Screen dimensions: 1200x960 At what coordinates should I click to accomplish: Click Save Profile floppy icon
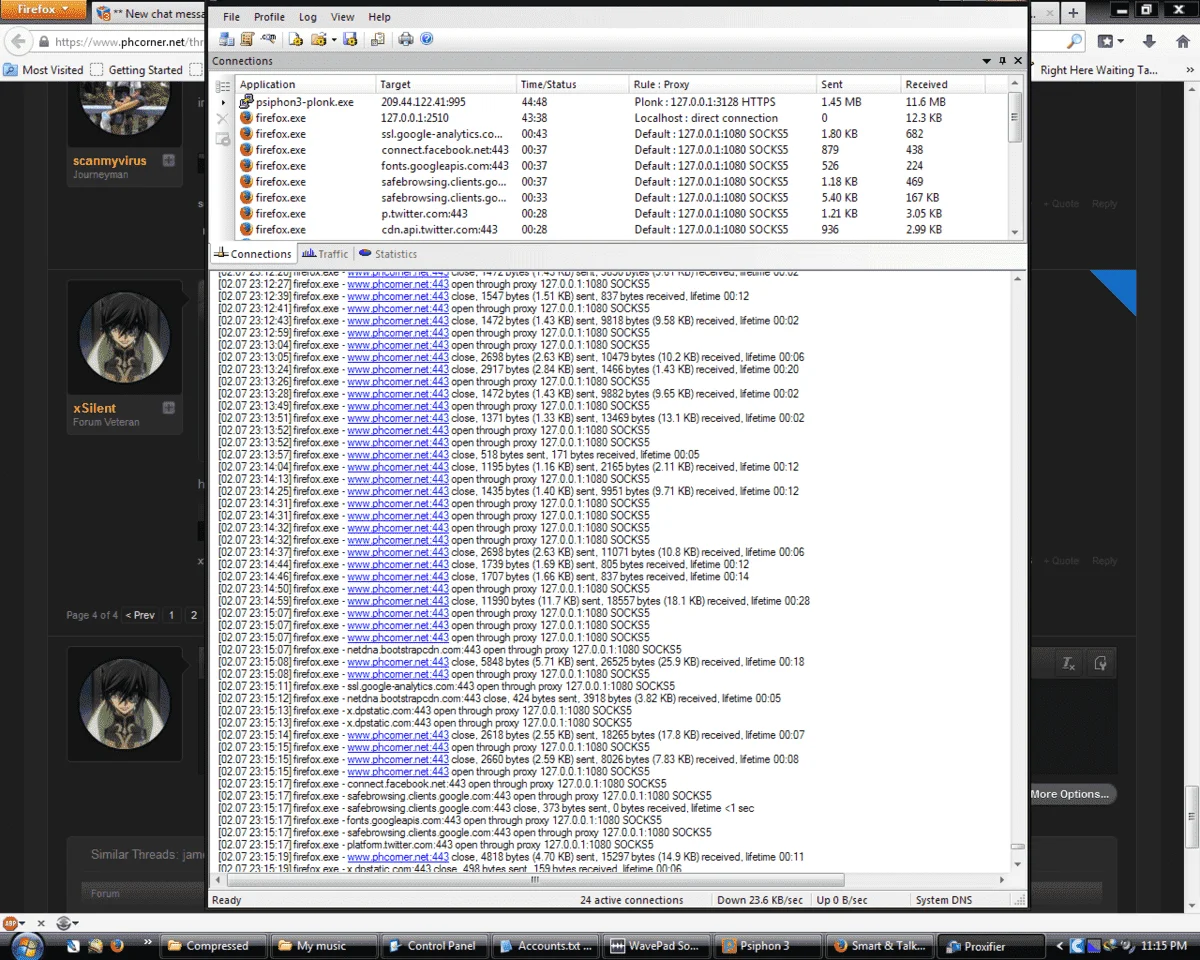(x=350, y=39)
